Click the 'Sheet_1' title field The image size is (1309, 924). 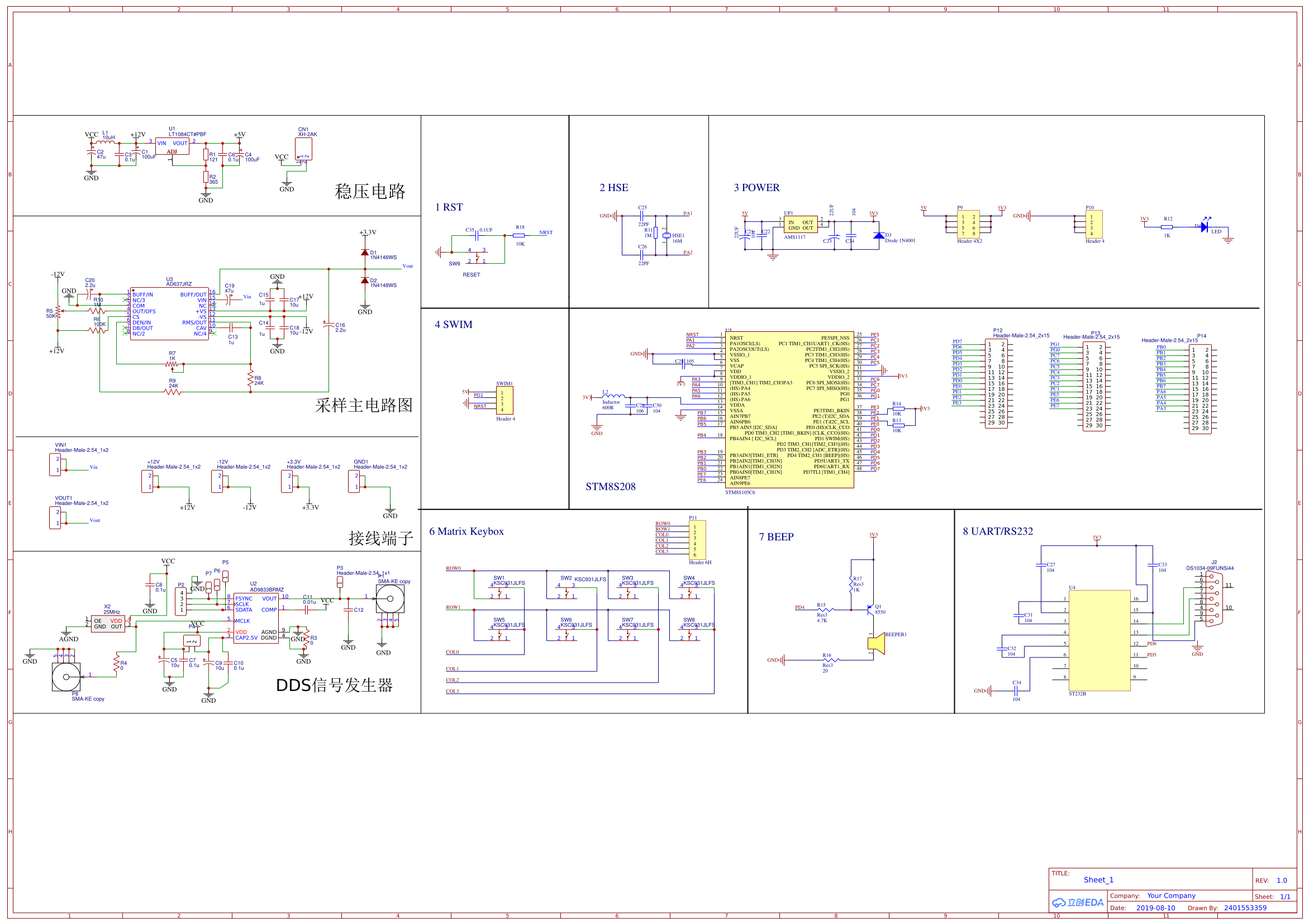[1098, 879]
